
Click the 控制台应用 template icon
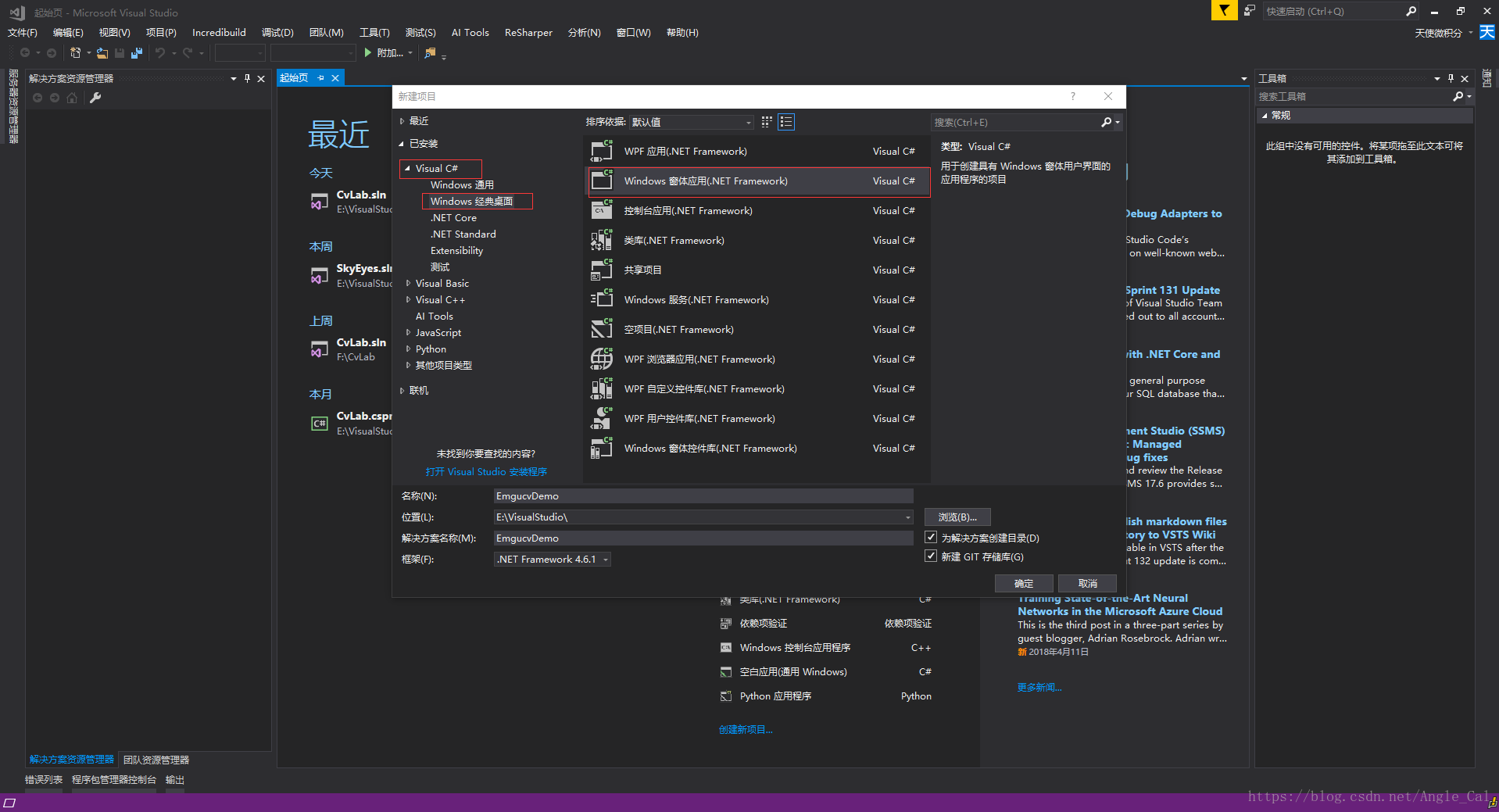(602, 210)
